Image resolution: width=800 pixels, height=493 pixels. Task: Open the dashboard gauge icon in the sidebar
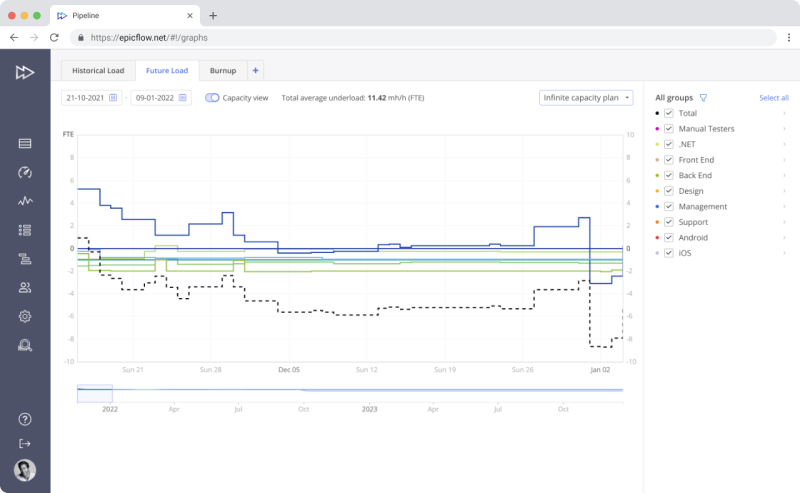(x=25, y=172)
